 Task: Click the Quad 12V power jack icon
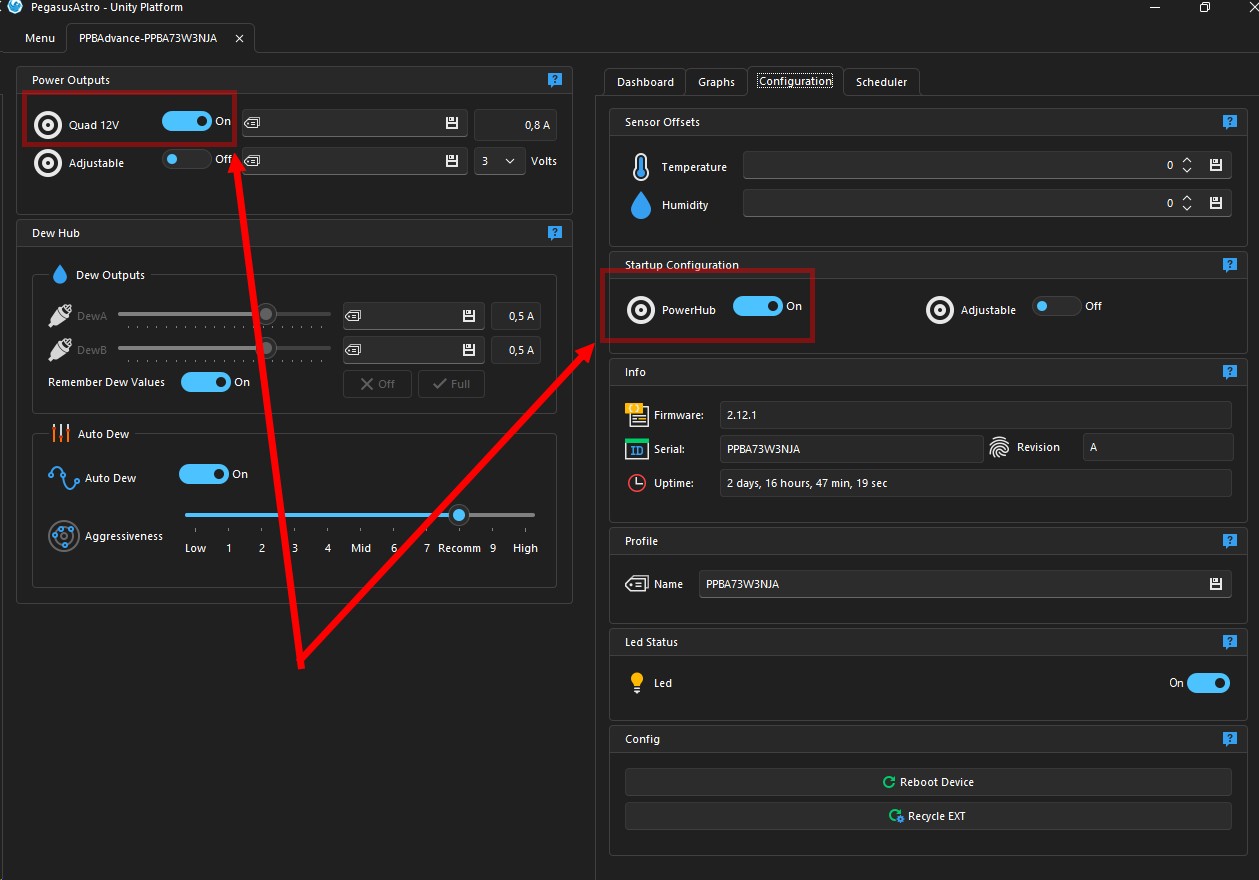(47, 125)
